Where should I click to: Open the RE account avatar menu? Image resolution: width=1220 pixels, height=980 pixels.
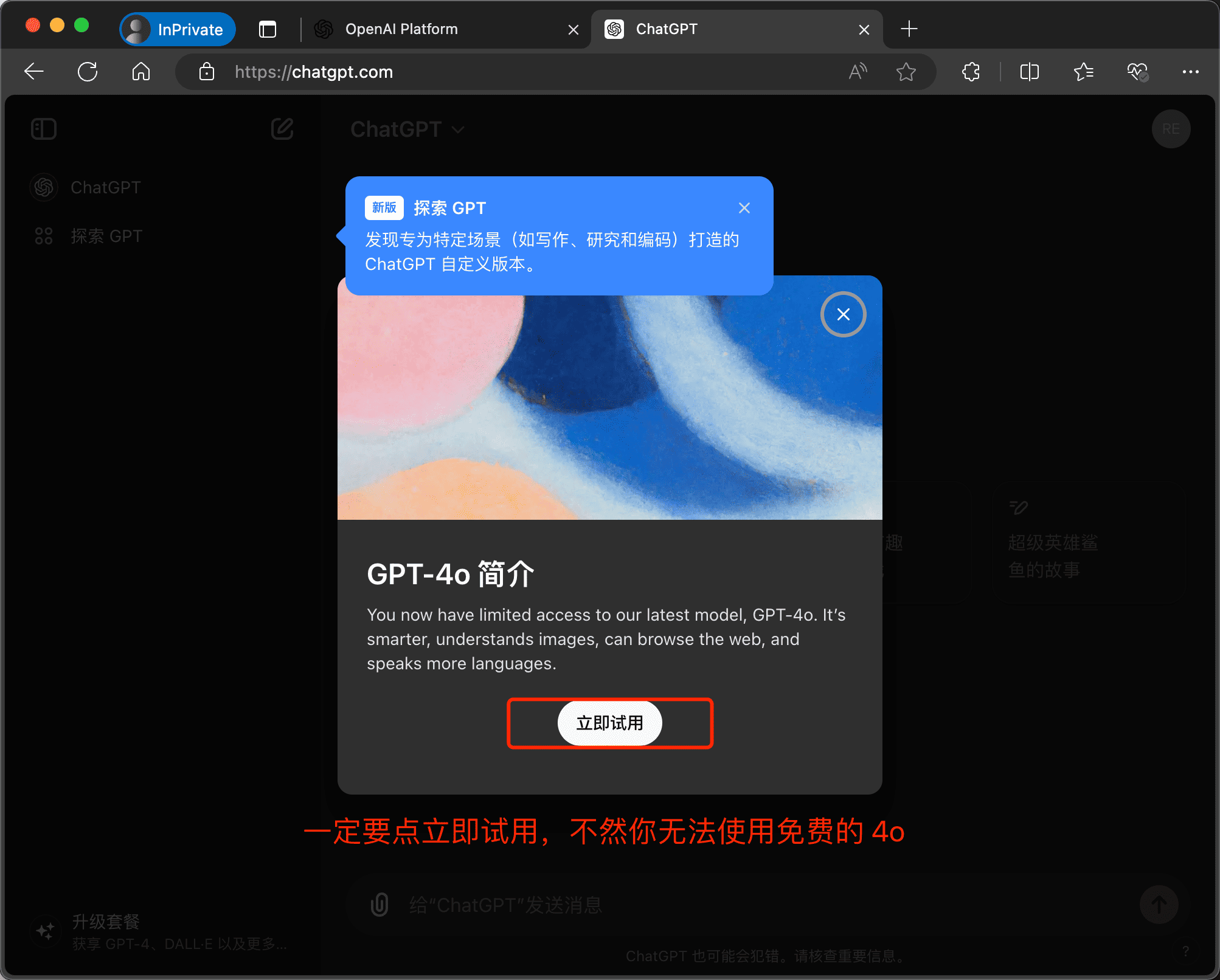[x=1171, y=129]
